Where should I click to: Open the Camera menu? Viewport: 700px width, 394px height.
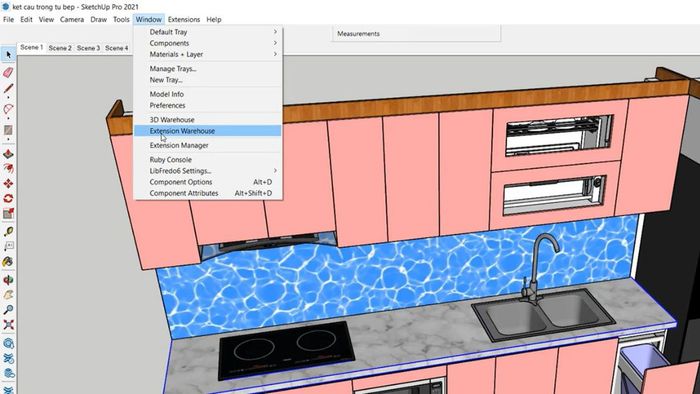click(72, 20)
